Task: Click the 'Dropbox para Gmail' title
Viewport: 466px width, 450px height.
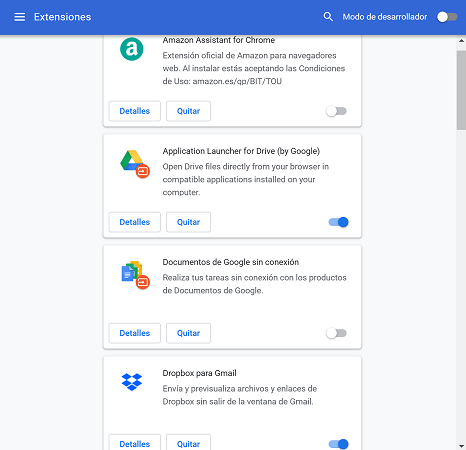Action: pyautogui.click(x=199, y=373)
